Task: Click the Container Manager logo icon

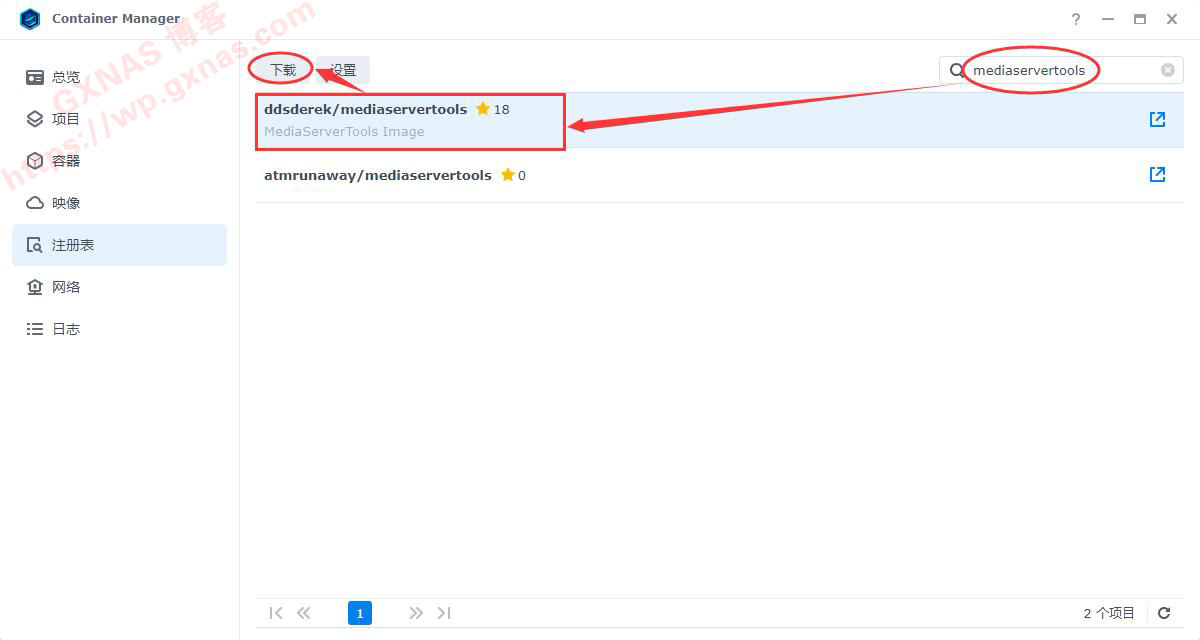Action: pyautogui.click(x=30, y=19)
